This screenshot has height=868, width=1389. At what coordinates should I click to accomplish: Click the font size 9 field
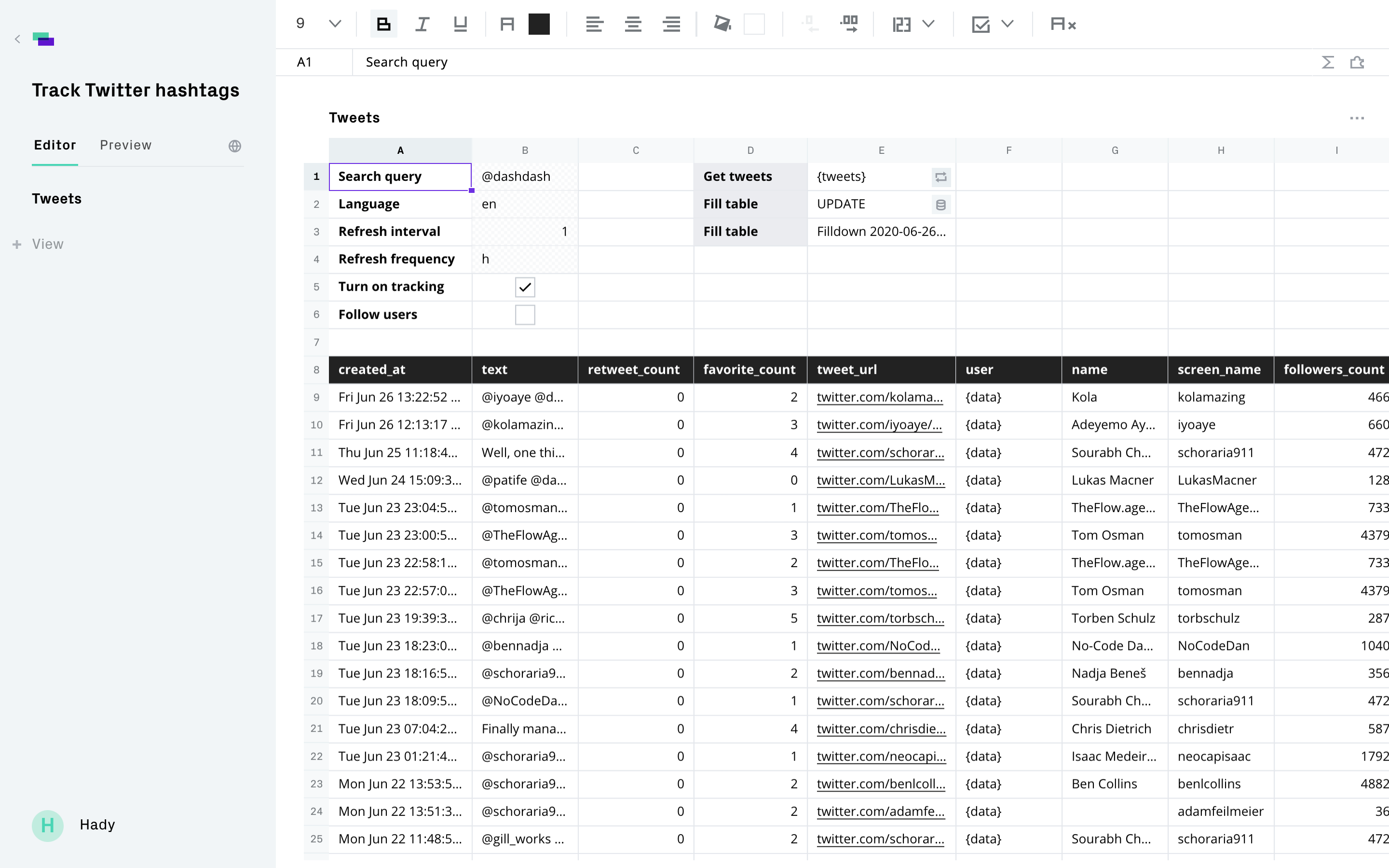click(300, 24)
